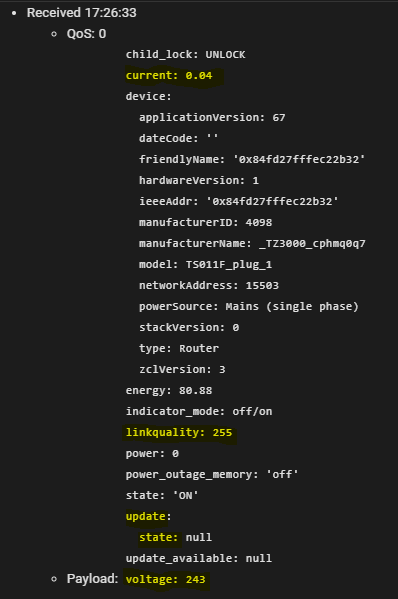Click the energy: 80.88 line

(x=169, y=390)
